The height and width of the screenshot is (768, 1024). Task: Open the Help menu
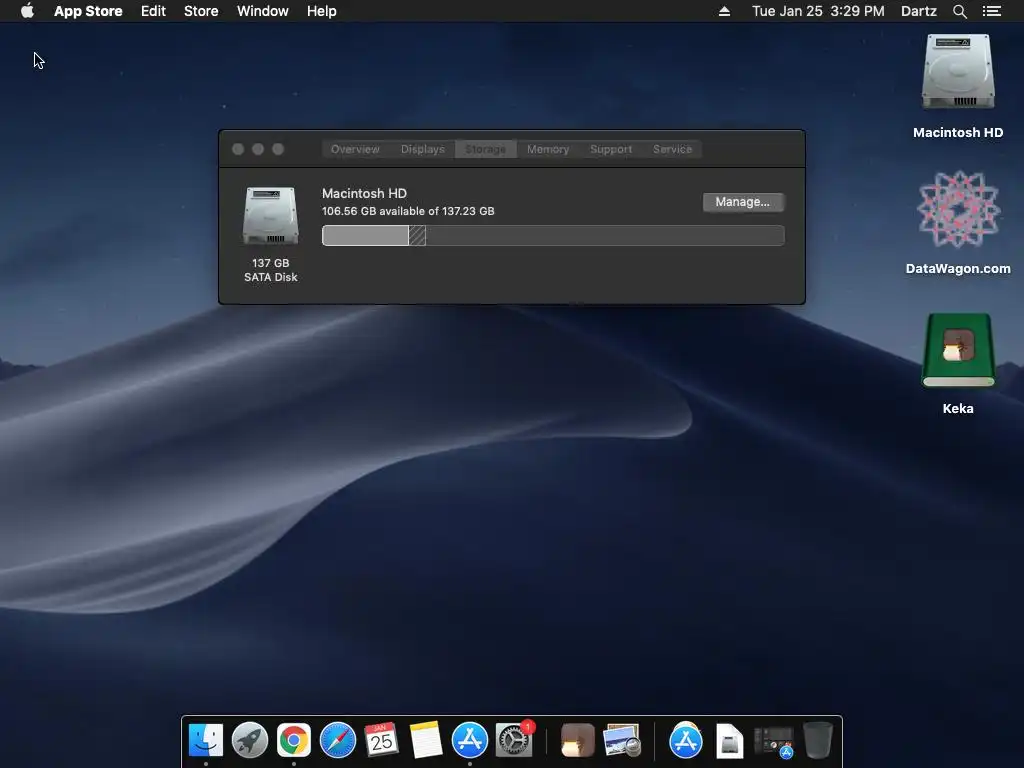(x=322, y=11)
